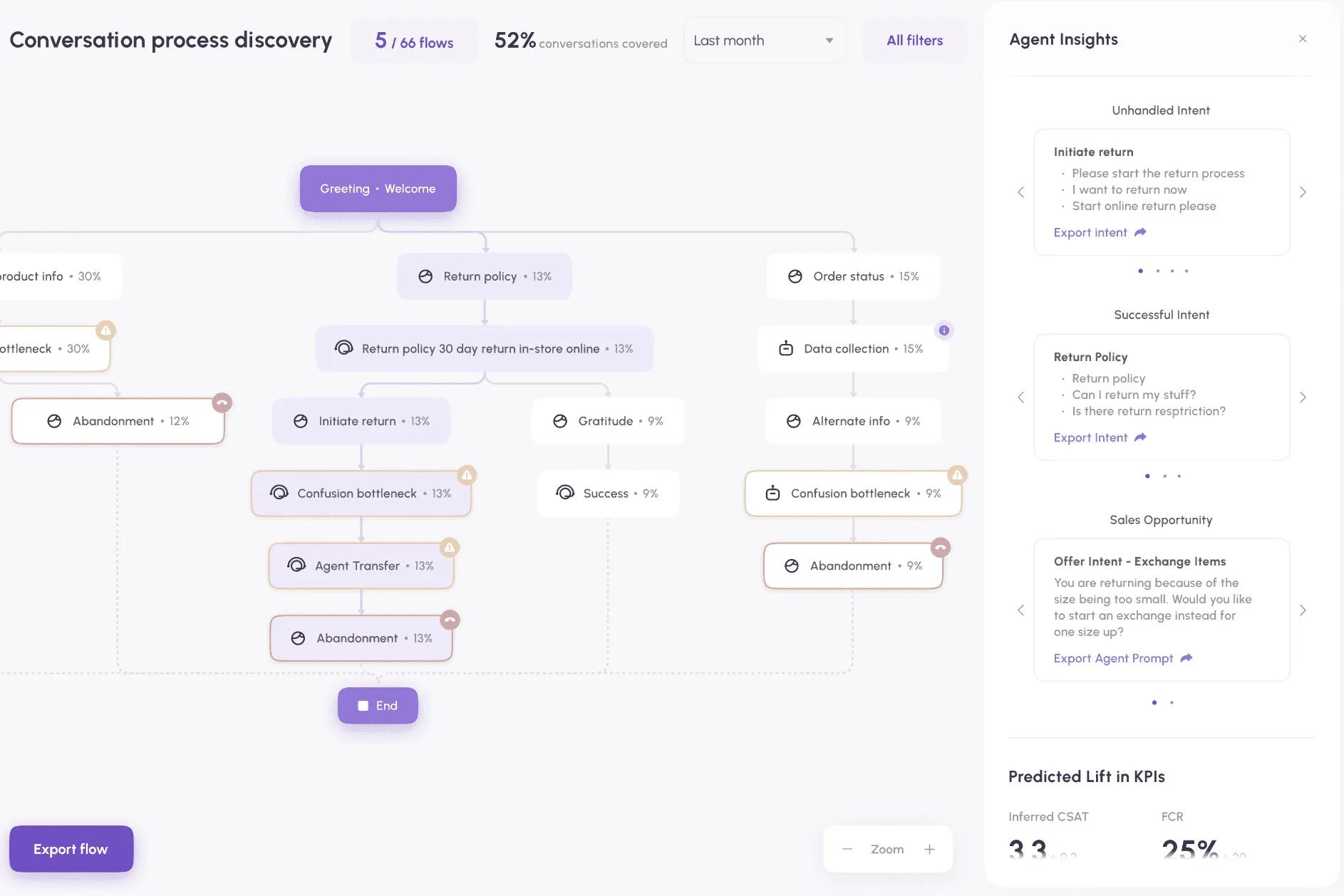Click hang-up badge on Abandonment 12% node

pos(222,402)
